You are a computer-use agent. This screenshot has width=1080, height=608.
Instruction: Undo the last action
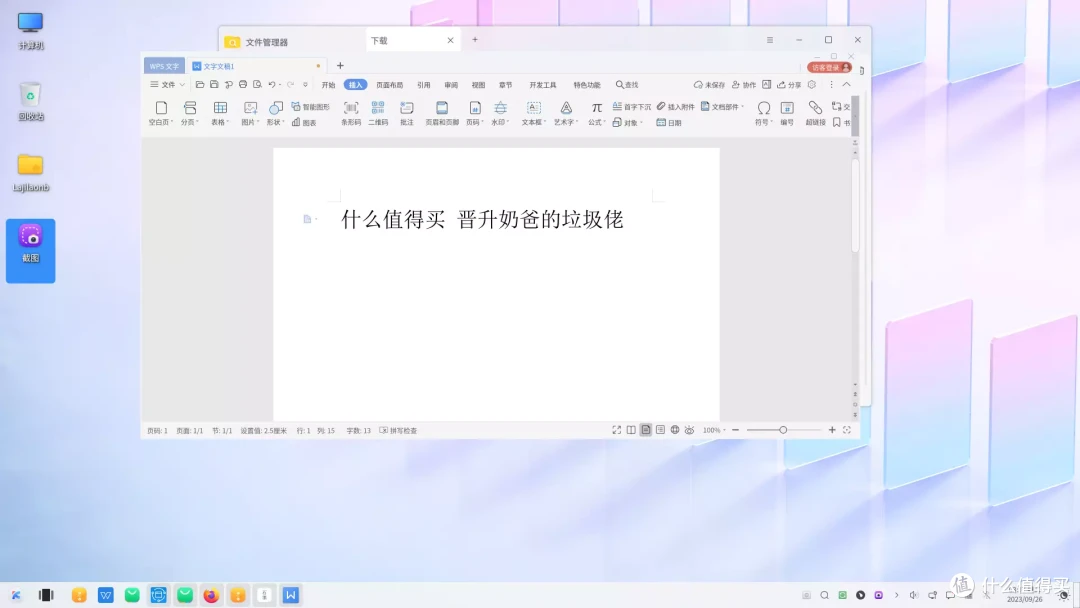[271, 85]
